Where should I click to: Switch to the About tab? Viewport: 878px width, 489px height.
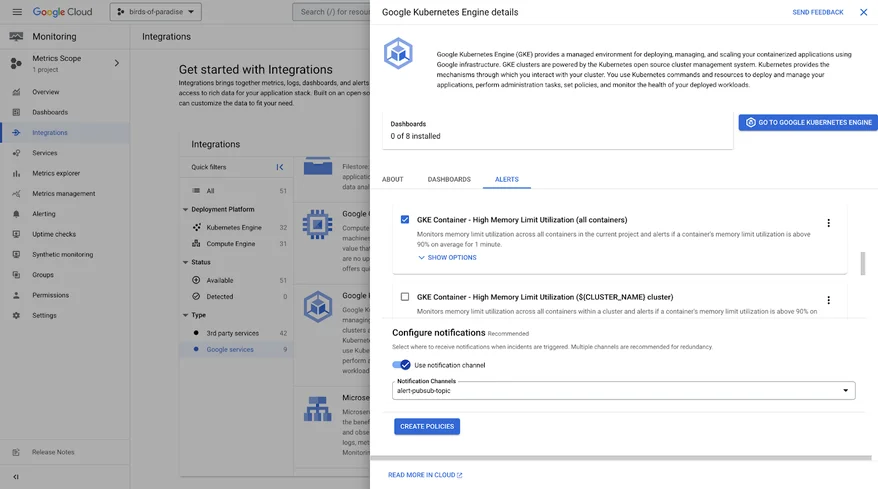coord(393,180)
